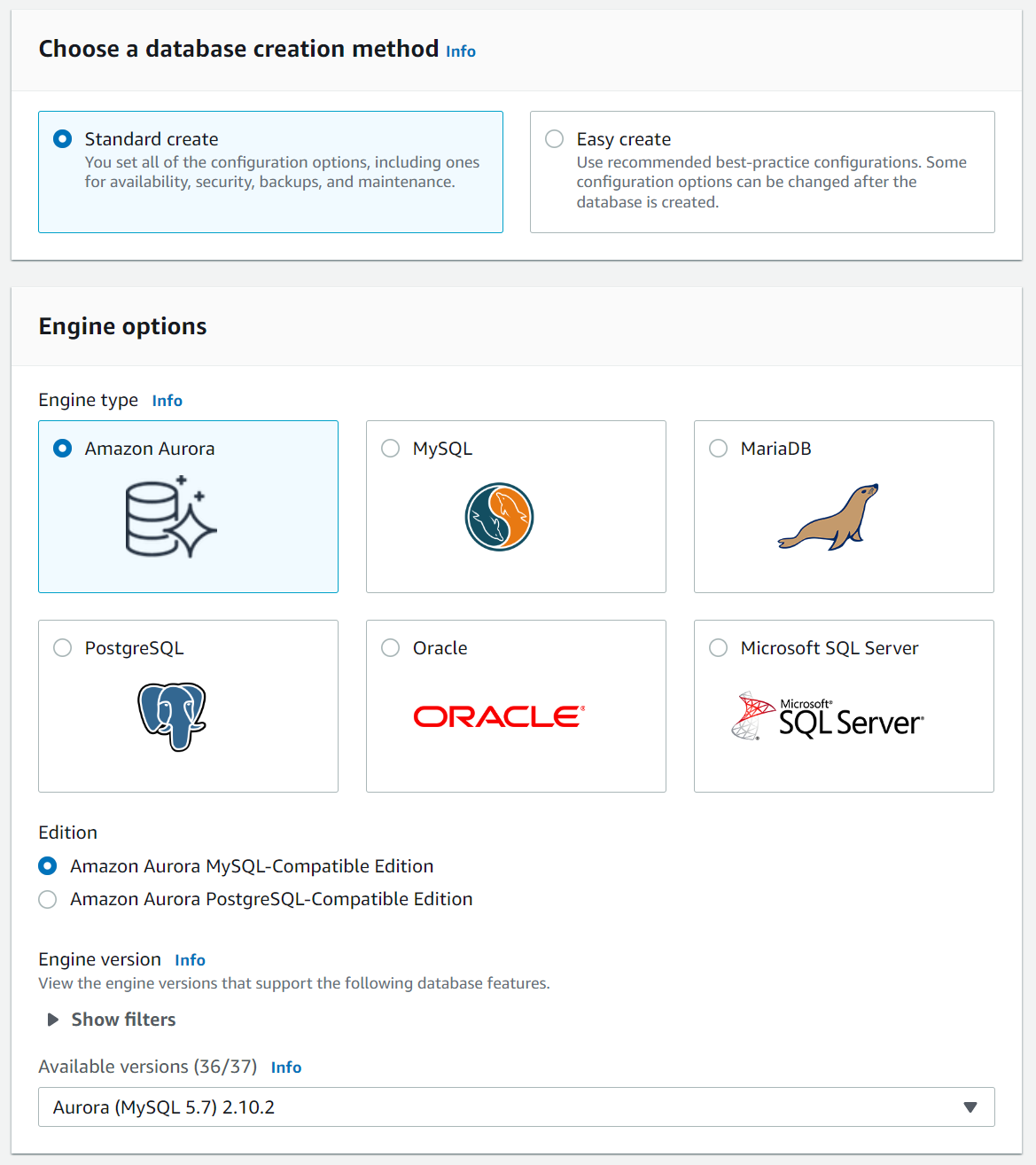1036x1165 pixels.
Task: Select the MariaDB engine radio button
Action: 719,449
